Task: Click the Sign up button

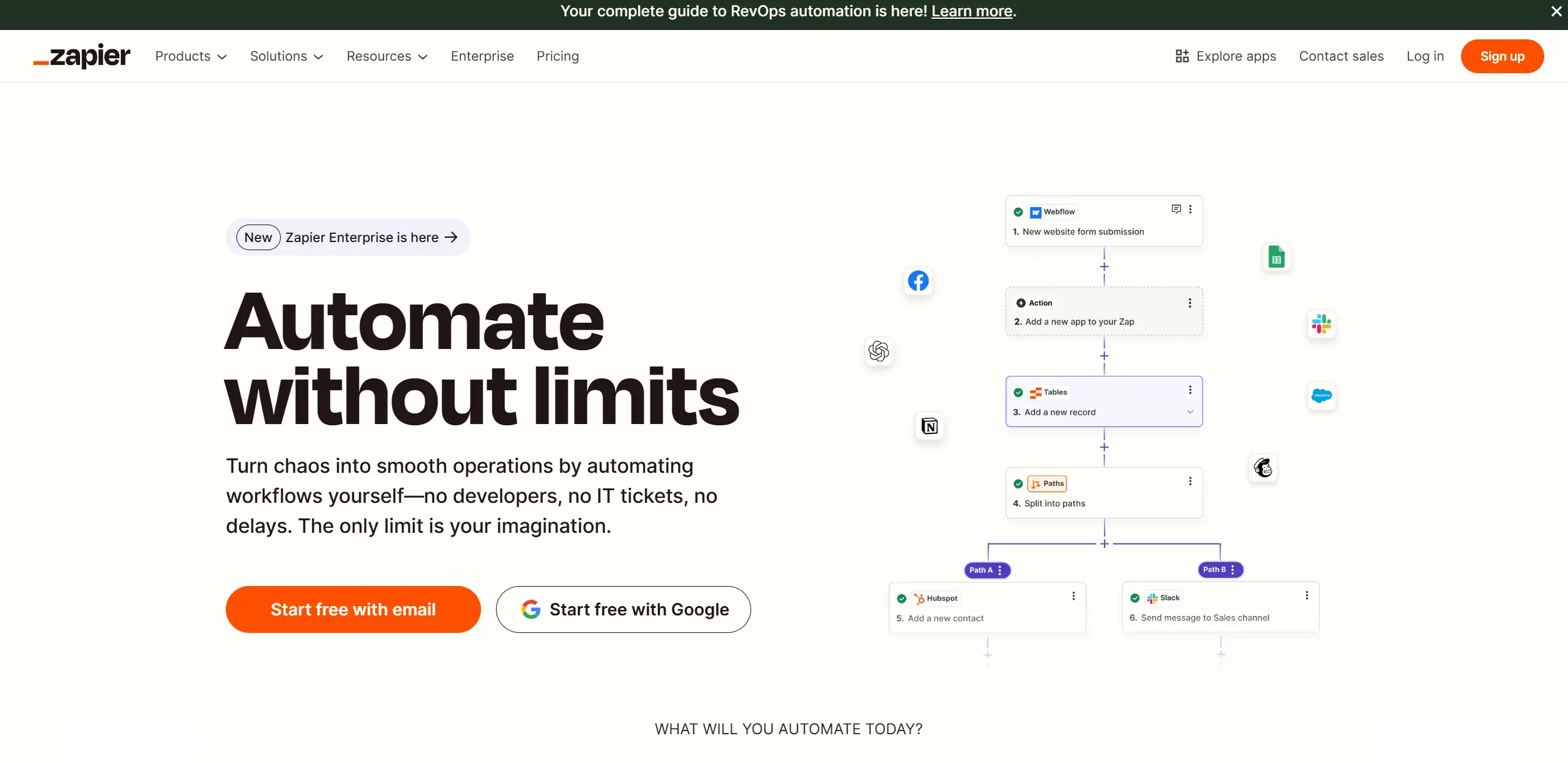Action: point(1502,56)
